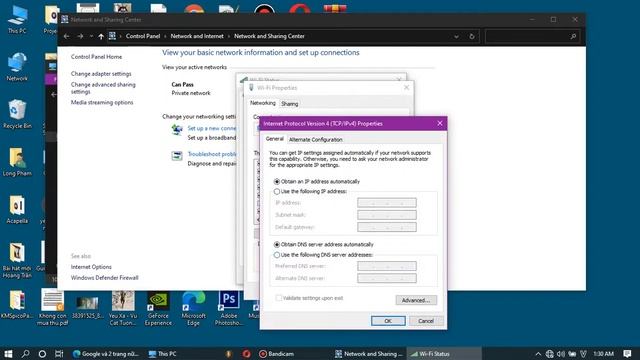Open the Acapella desktop folder
The width and height of the screenshot is (640, 360).
click(17, 209)
